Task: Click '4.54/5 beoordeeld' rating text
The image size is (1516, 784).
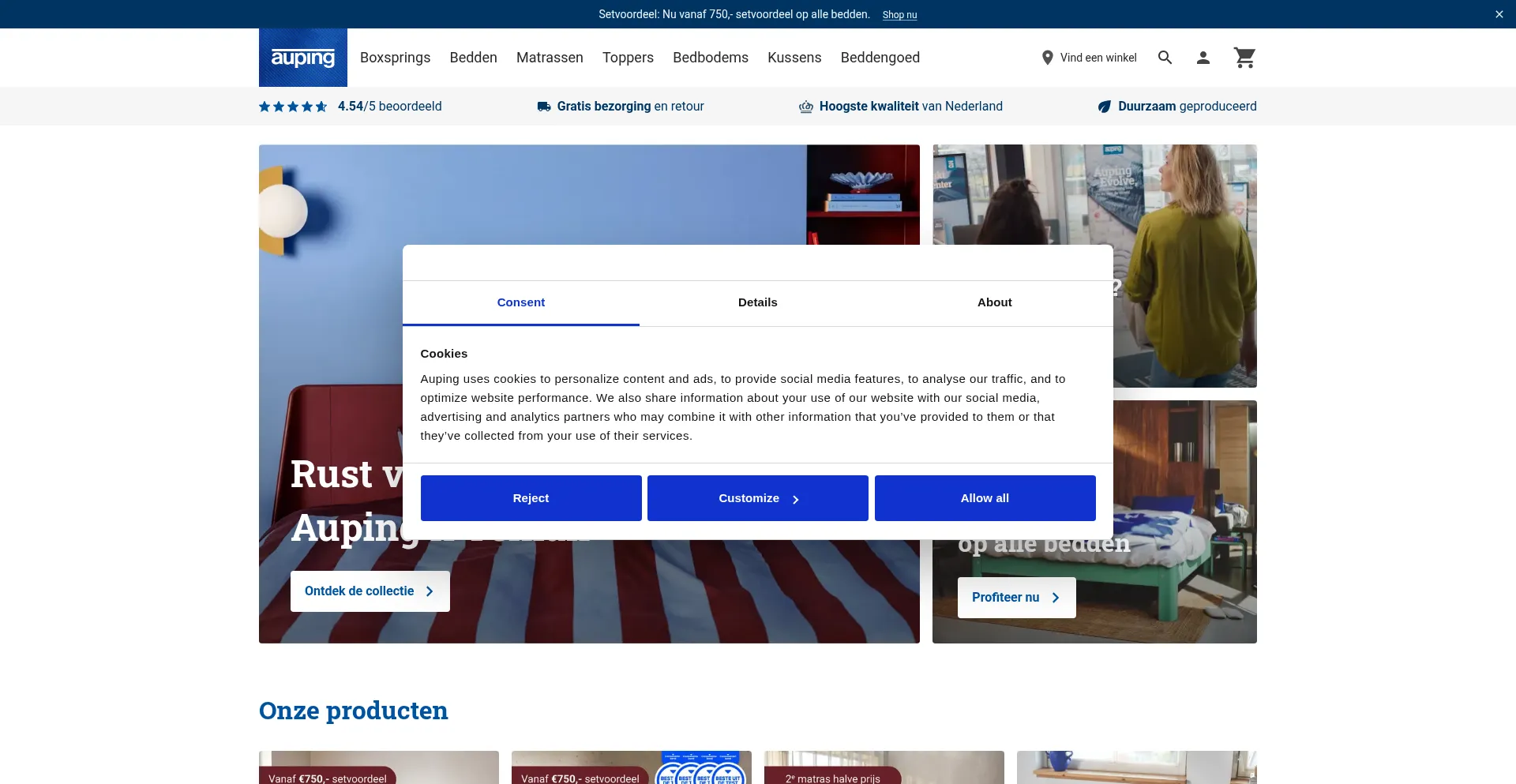Action: click(390, 107)
